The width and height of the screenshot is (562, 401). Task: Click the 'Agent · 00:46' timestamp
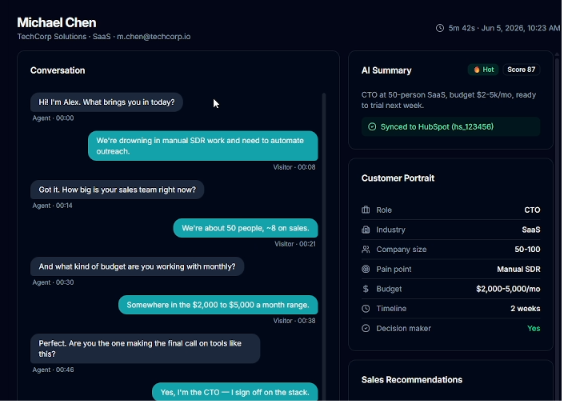pyautogui.click(x=53, y=369)
